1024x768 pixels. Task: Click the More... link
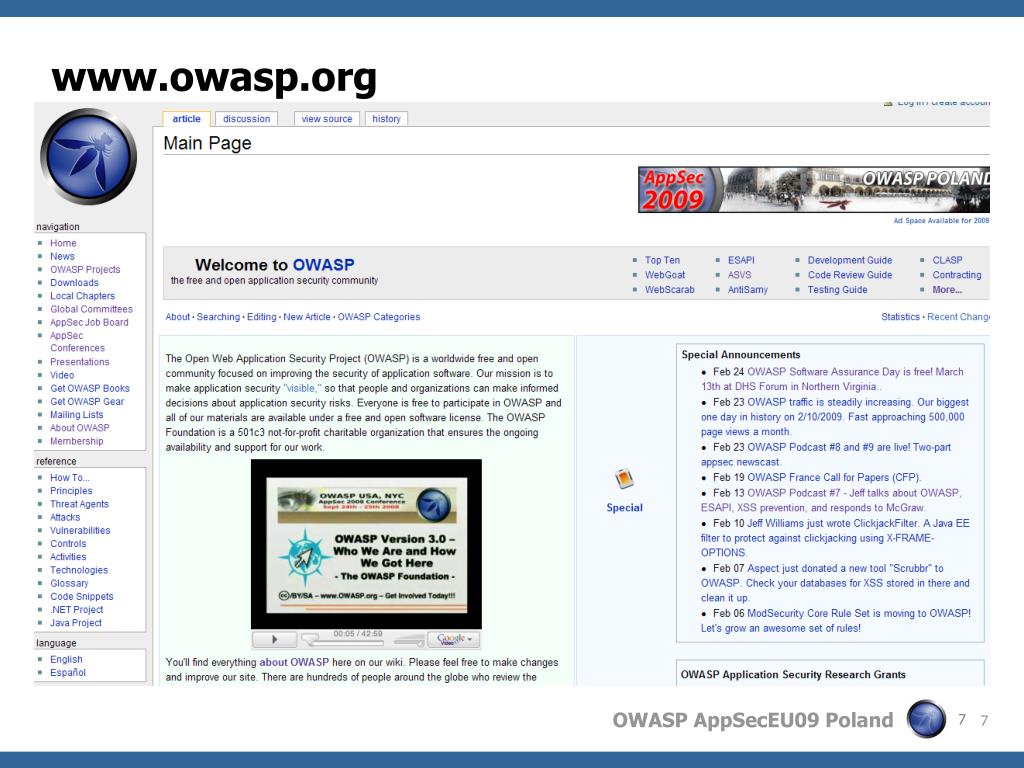[x=947, y=289]
